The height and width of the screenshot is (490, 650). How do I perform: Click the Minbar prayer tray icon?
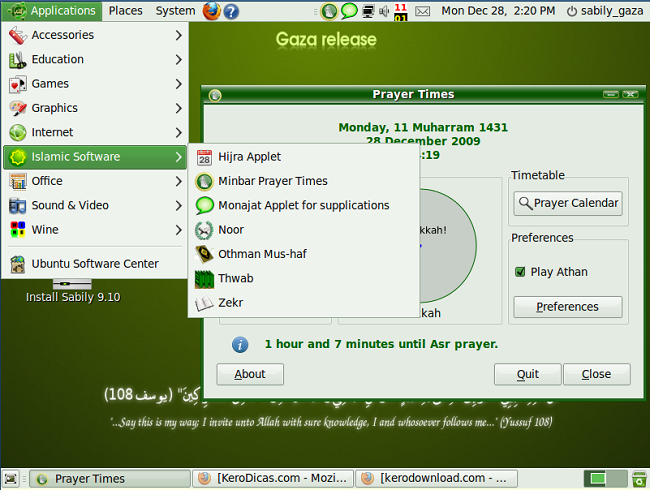[x=329, y=11]
